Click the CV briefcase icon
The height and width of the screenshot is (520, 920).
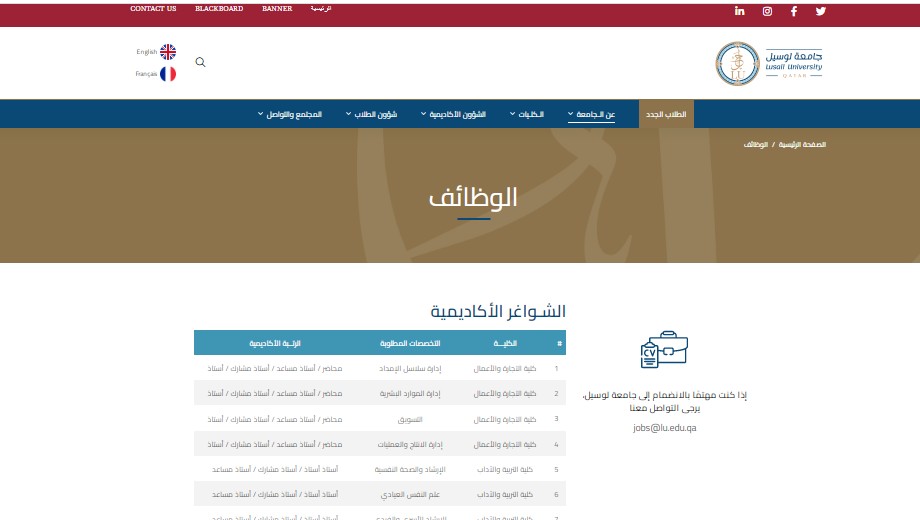coord(664,350)
